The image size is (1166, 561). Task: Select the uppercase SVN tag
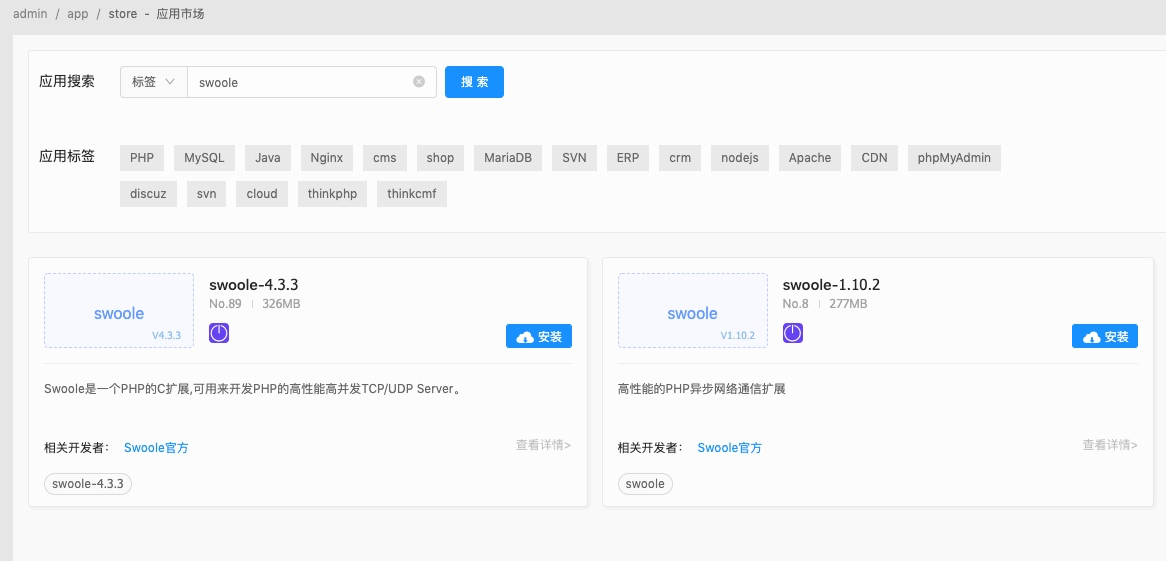[574, 158]
